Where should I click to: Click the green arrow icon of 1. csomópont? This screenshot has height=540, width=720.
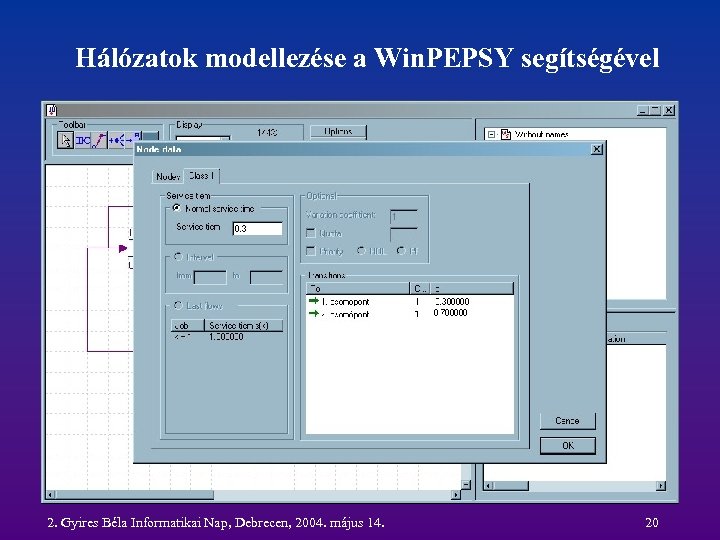(314, 301)
